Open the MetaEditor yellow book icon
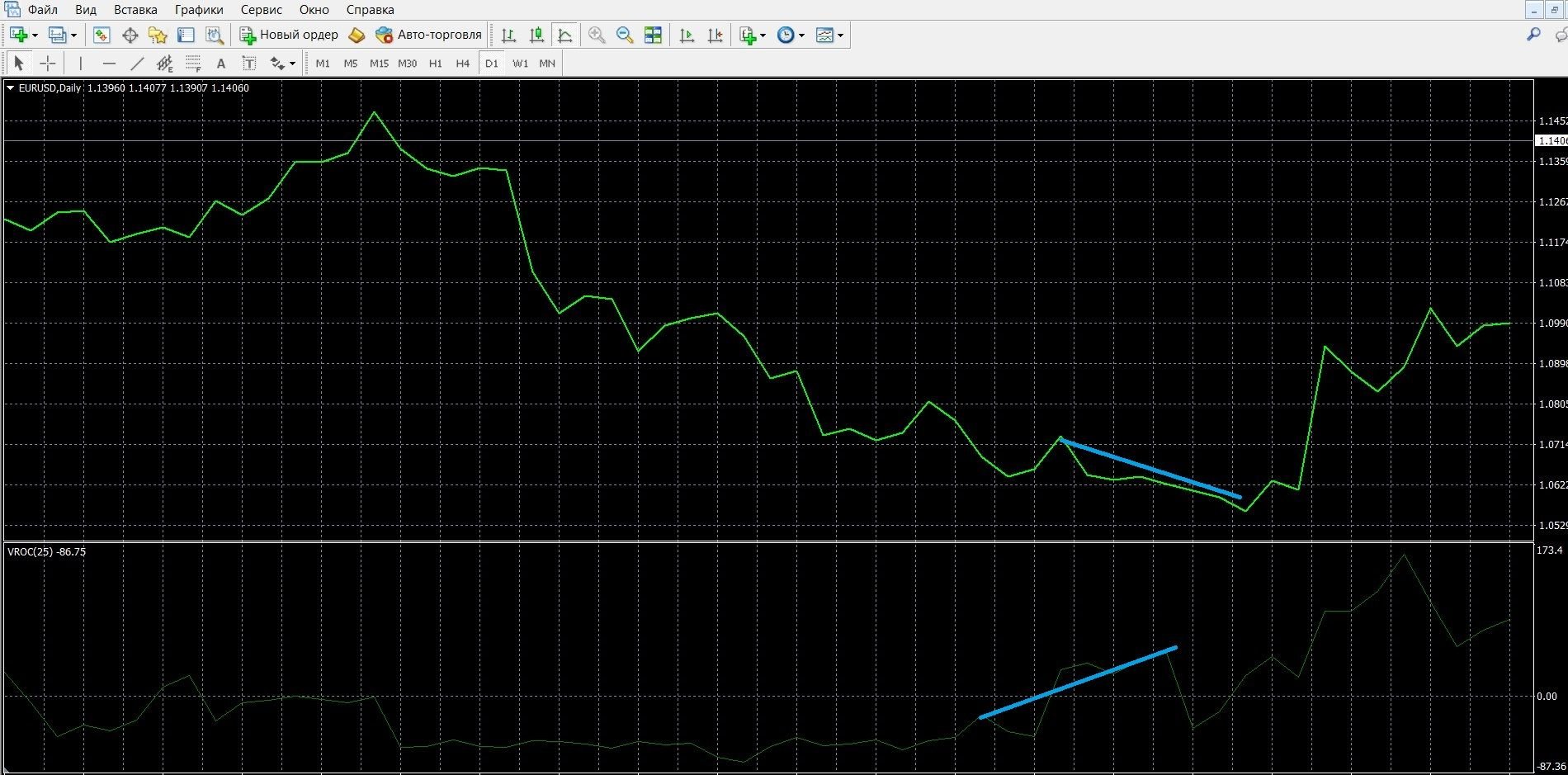 pos(357,35)
